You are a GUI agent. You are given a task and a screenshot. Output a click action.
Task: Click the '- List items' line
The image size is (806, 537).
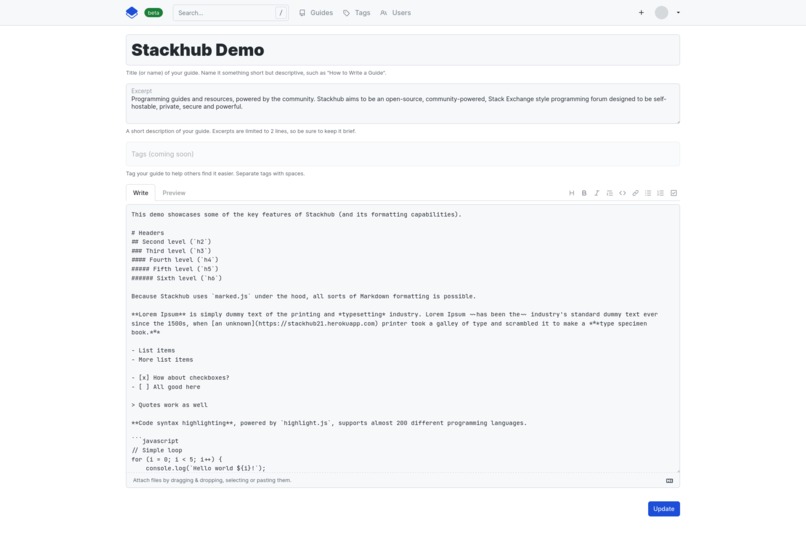[153, 350]
